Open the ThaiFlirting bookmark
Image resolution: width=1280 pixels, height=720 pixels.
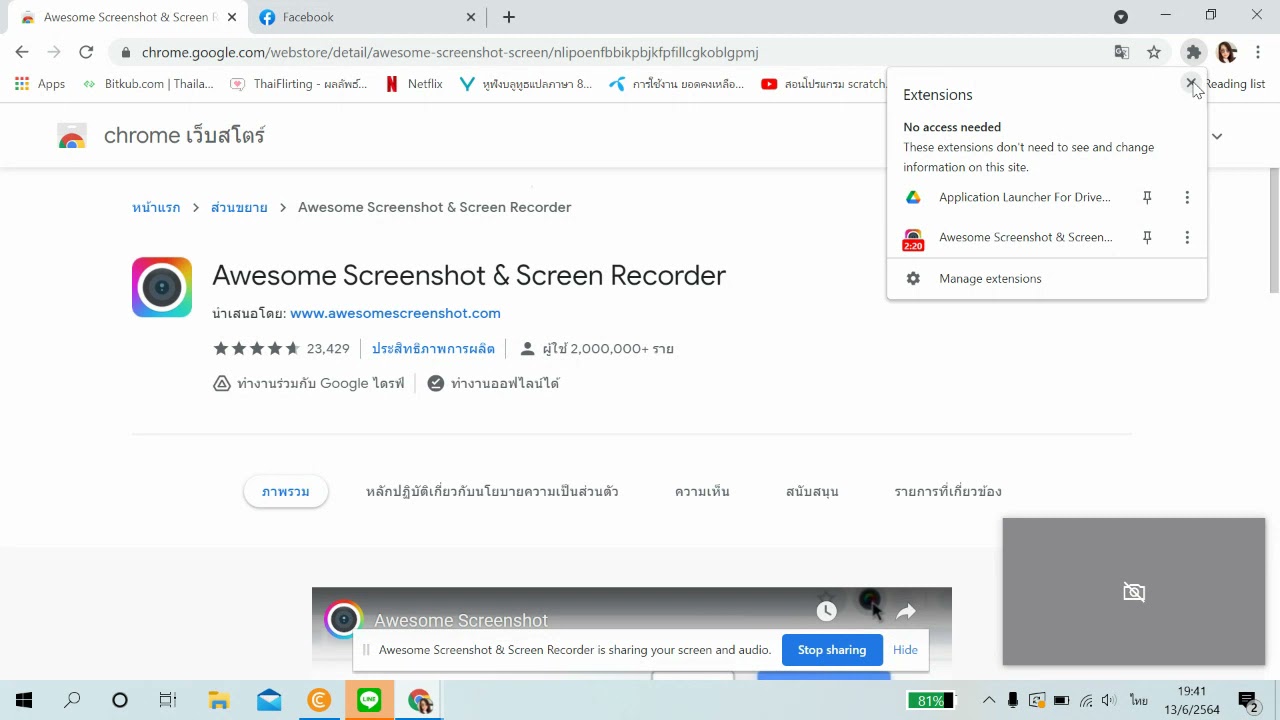click(299, 84)
